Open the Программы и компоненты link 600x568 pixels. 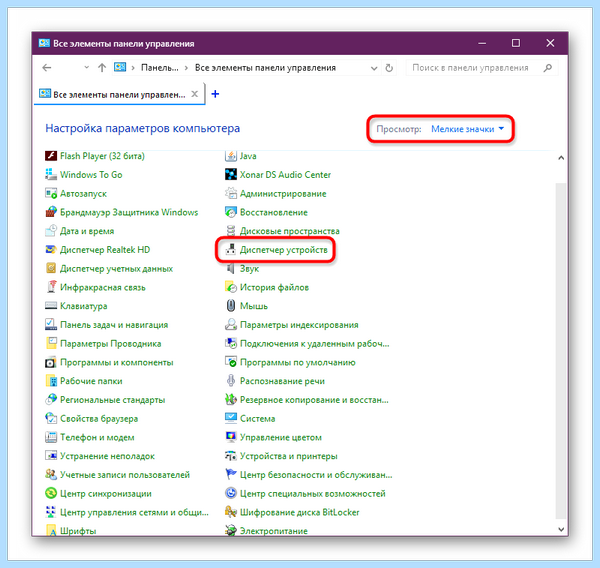point(117,362)
